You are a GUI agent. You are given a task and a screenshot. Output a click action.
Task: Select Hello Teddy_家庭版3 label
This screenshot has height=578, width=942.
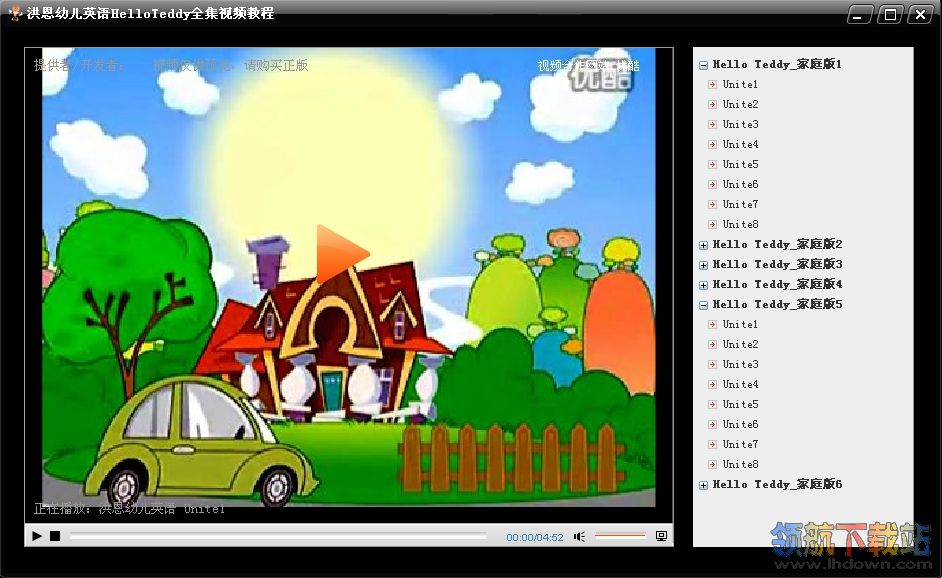click(777, 264)
